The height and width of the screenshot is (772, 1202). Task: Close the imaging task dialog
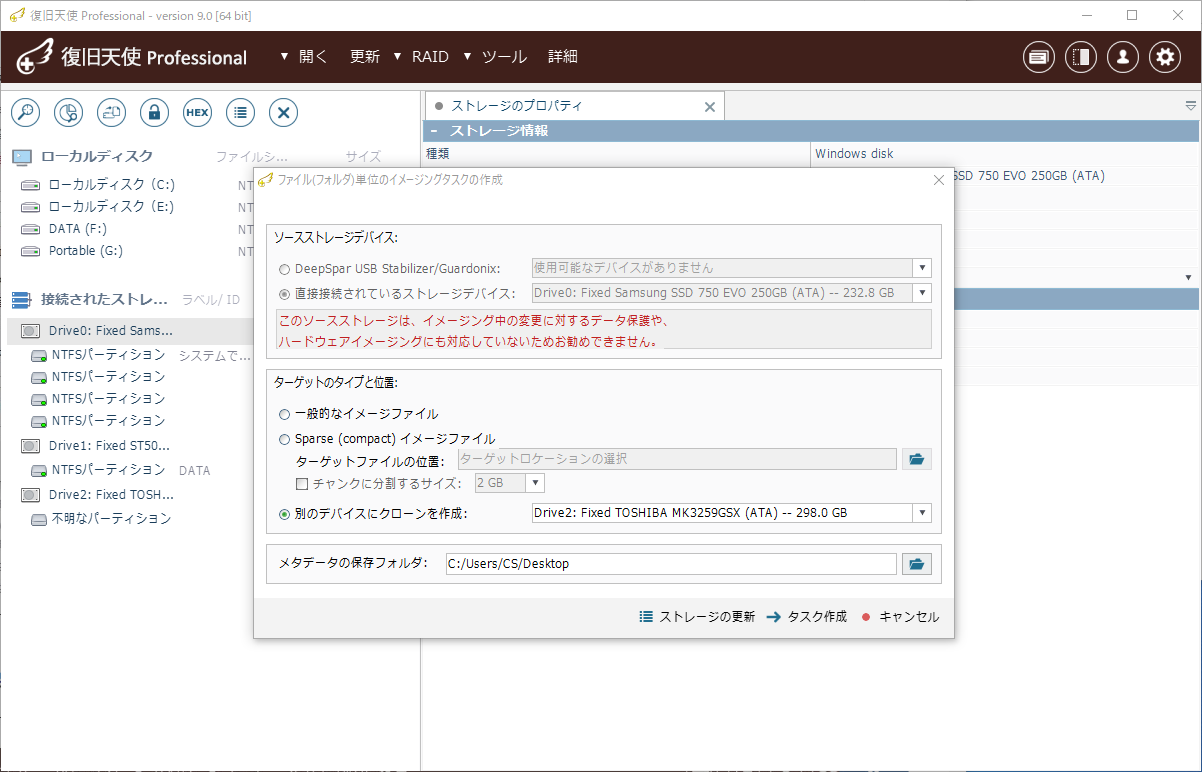pyautogui.click(x=938, y=180)
